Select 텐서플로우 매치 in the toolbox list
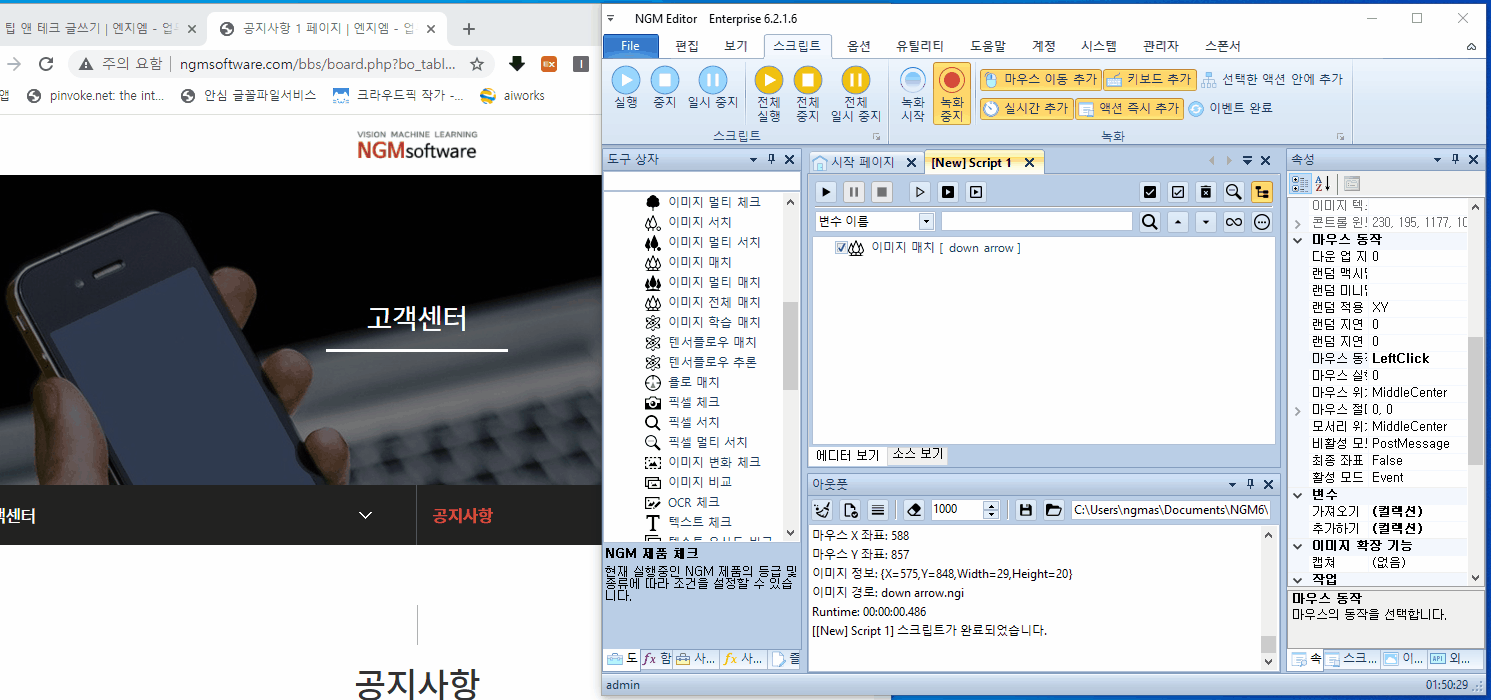 point(712,342)
